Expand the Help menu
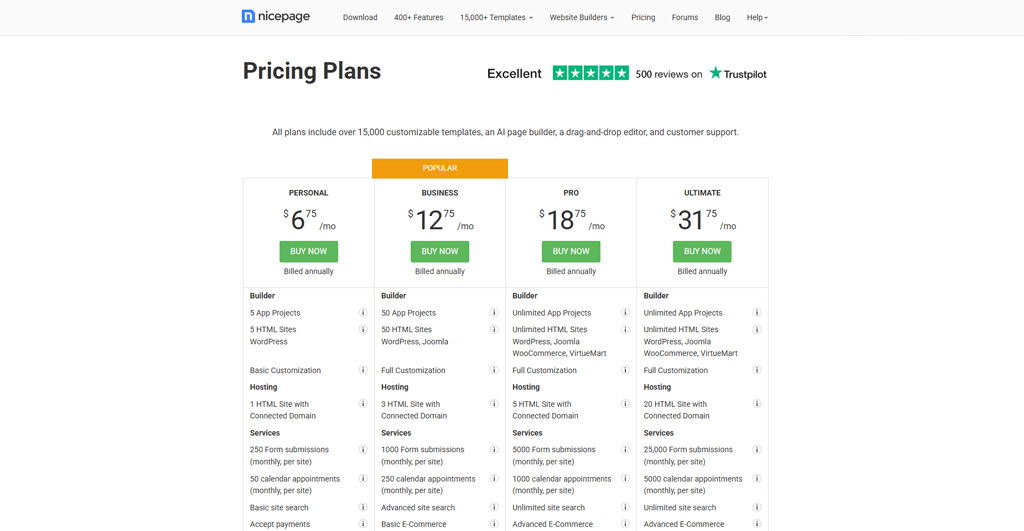This screenshot has width=1024, height=531. click(757, 17)
